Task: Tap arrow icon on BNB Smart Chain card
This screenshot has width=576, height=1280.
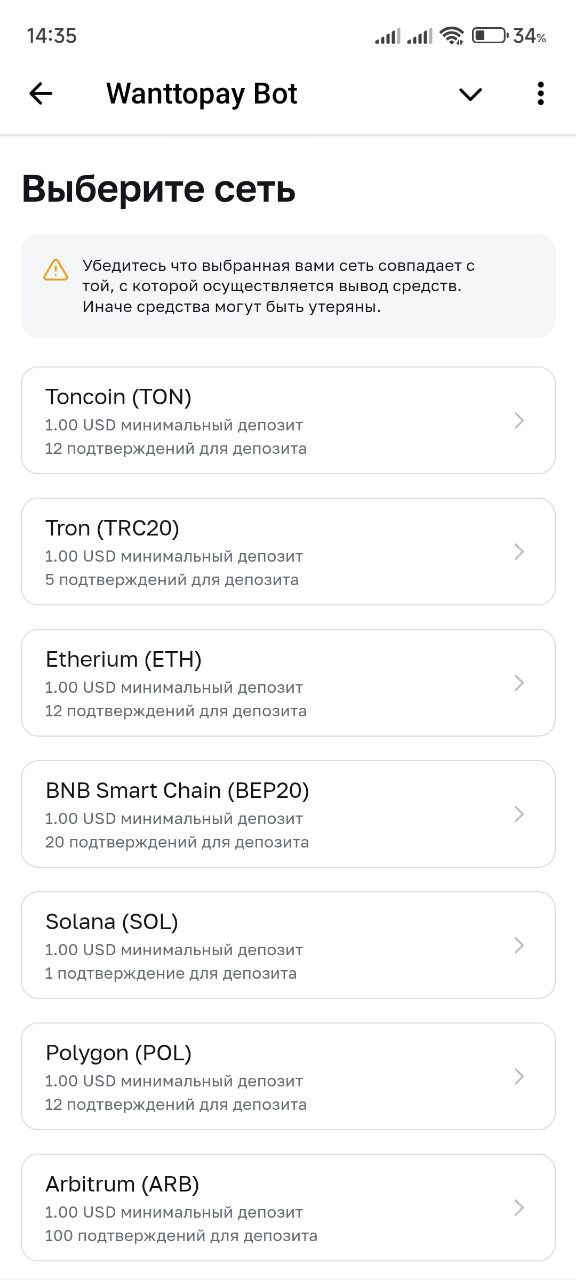Action: coord(519,814)
